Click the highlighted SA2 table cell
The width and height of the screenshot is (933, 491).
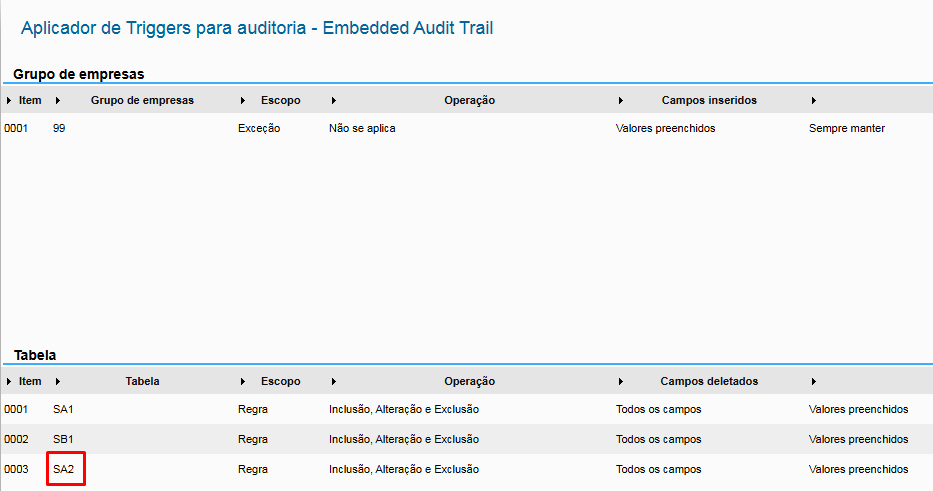click(65, 469)
